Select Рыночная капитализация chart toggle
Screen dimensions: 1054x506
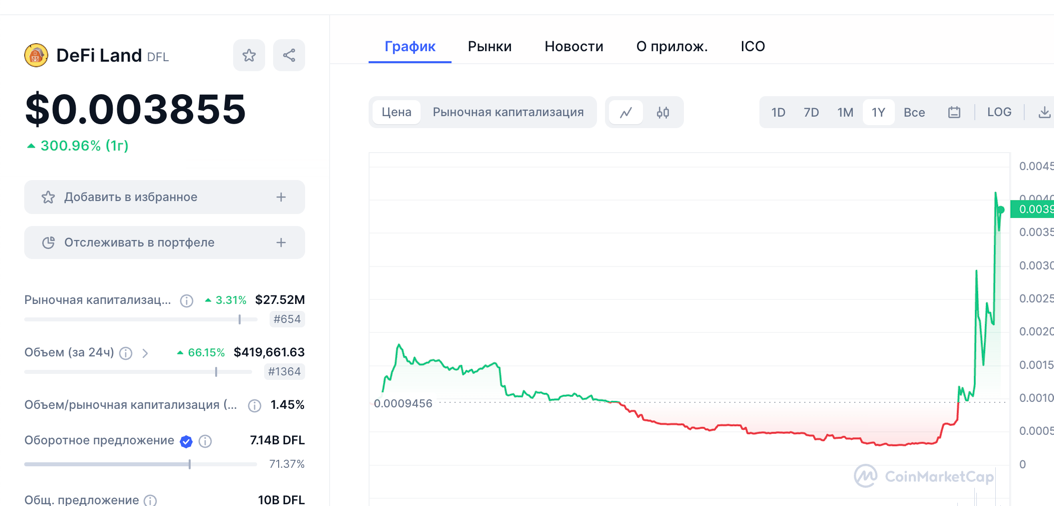click(508, 113)
